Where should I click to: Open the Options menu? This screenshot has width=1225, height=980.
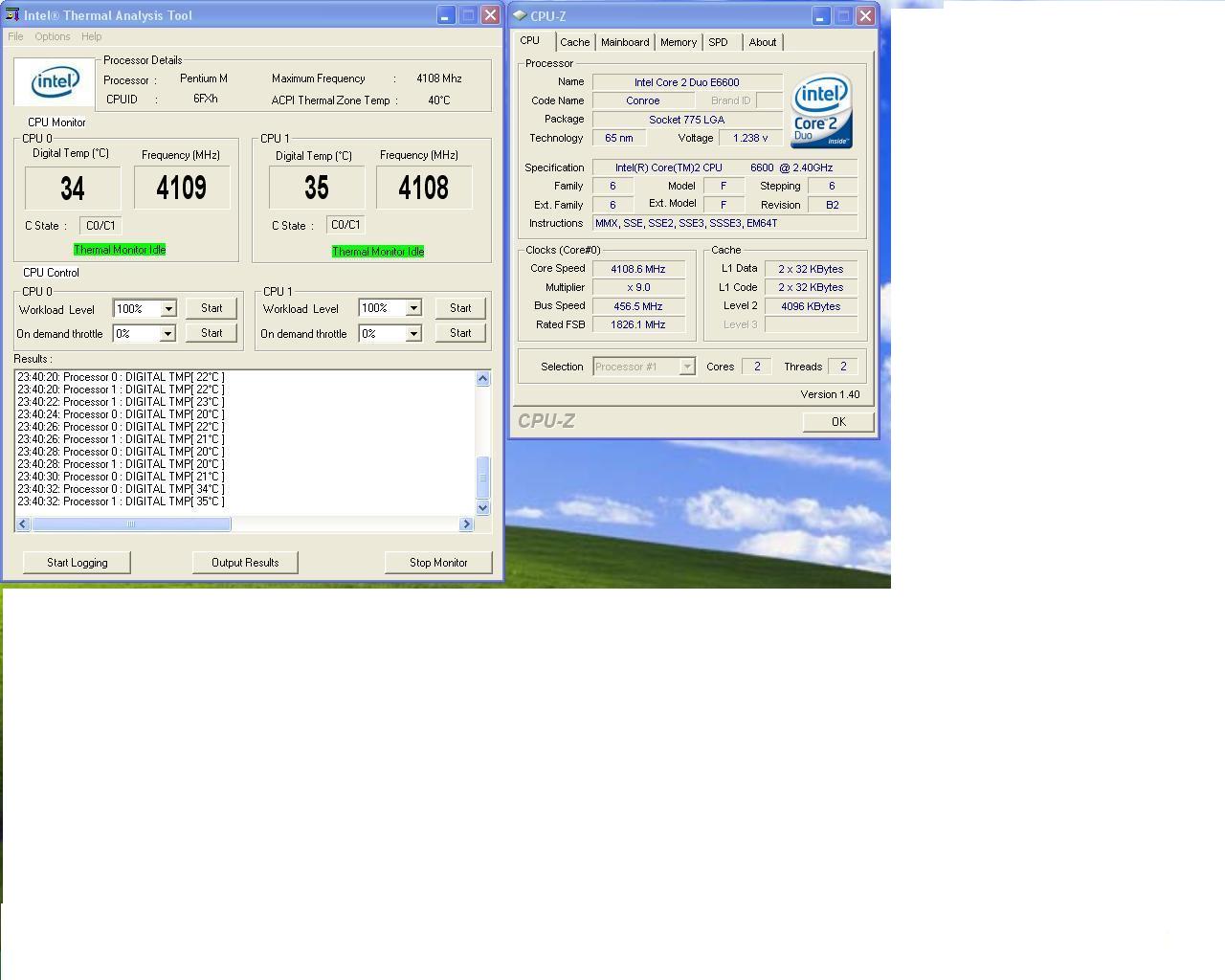(53, 36)
